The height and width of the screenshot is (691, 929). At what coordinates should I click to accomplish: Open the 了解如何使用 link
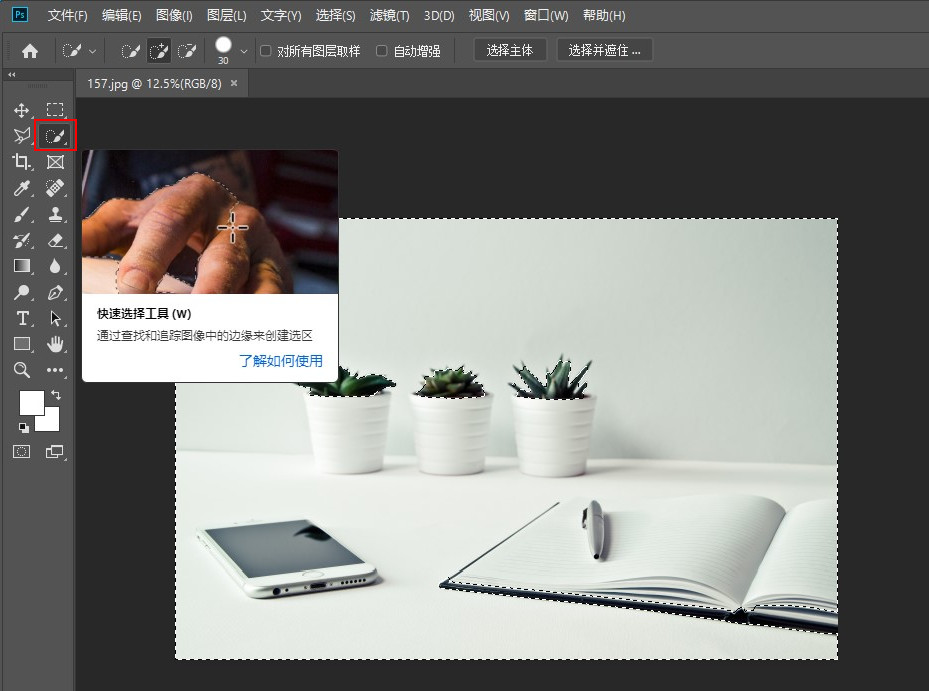tap(280, 361)
